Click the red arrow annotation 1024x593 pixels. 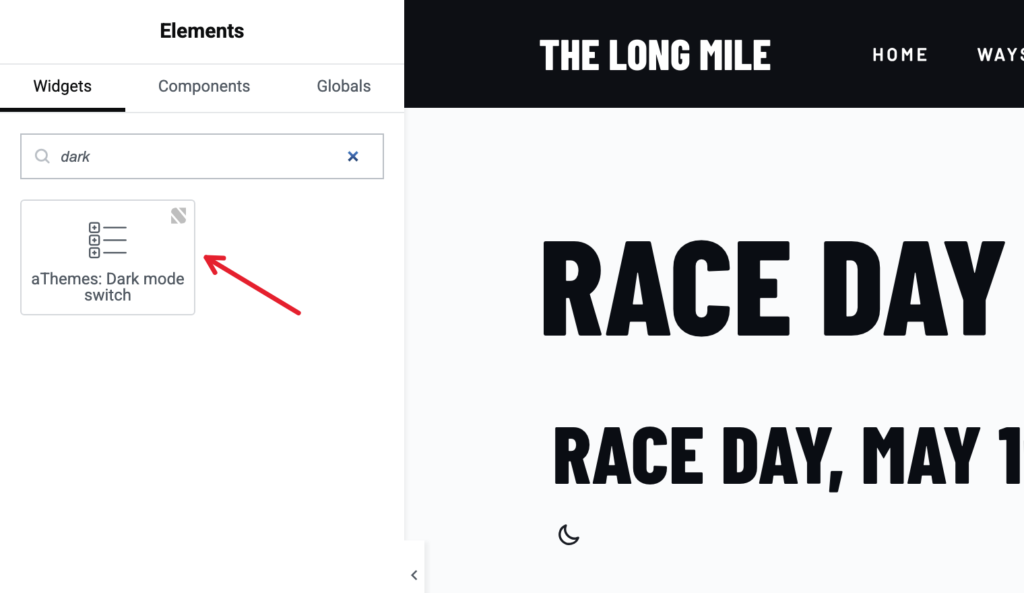[252, 285]
